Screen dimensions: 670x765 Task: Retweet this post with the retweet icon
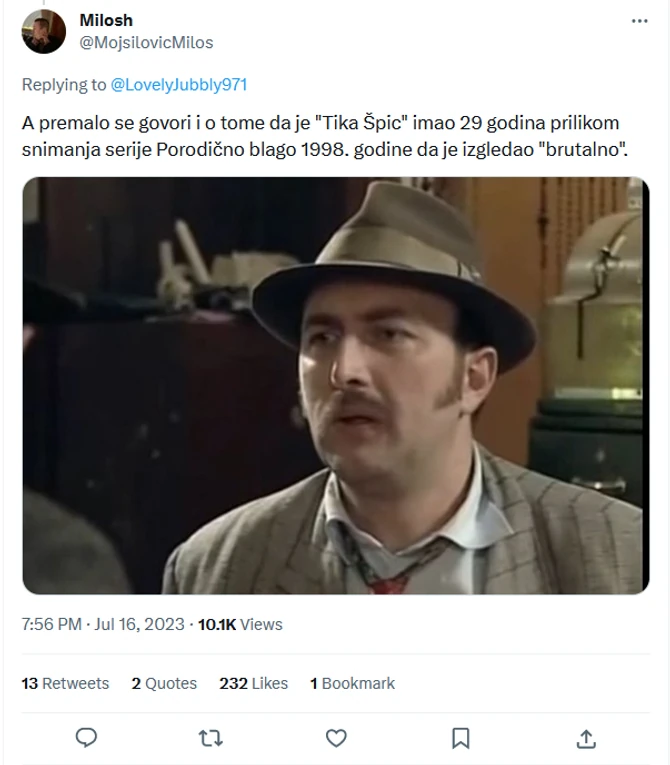211,738
